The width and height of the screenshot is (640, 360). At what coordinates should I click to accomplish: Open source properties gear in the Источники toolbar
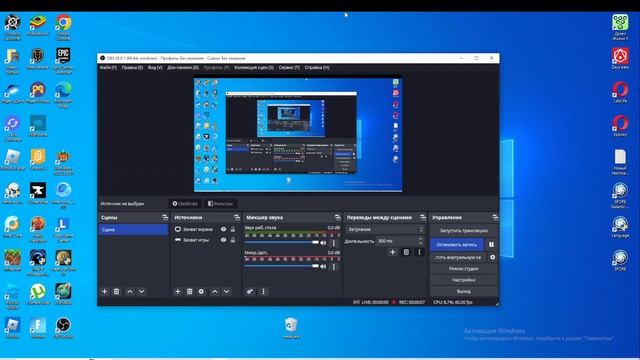tap(201, 291)
